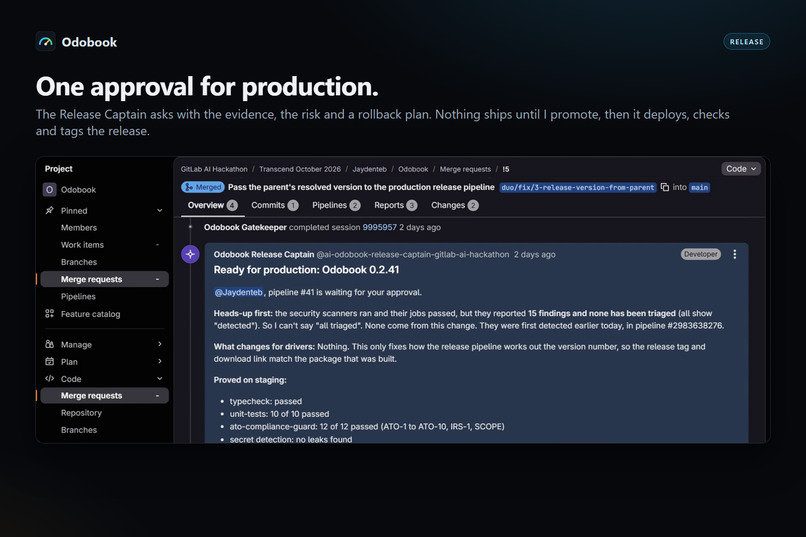The width and height of the screenshot is (806, 537).
Task: Switch to the Pipelines tab
Action: coord(336,205)
